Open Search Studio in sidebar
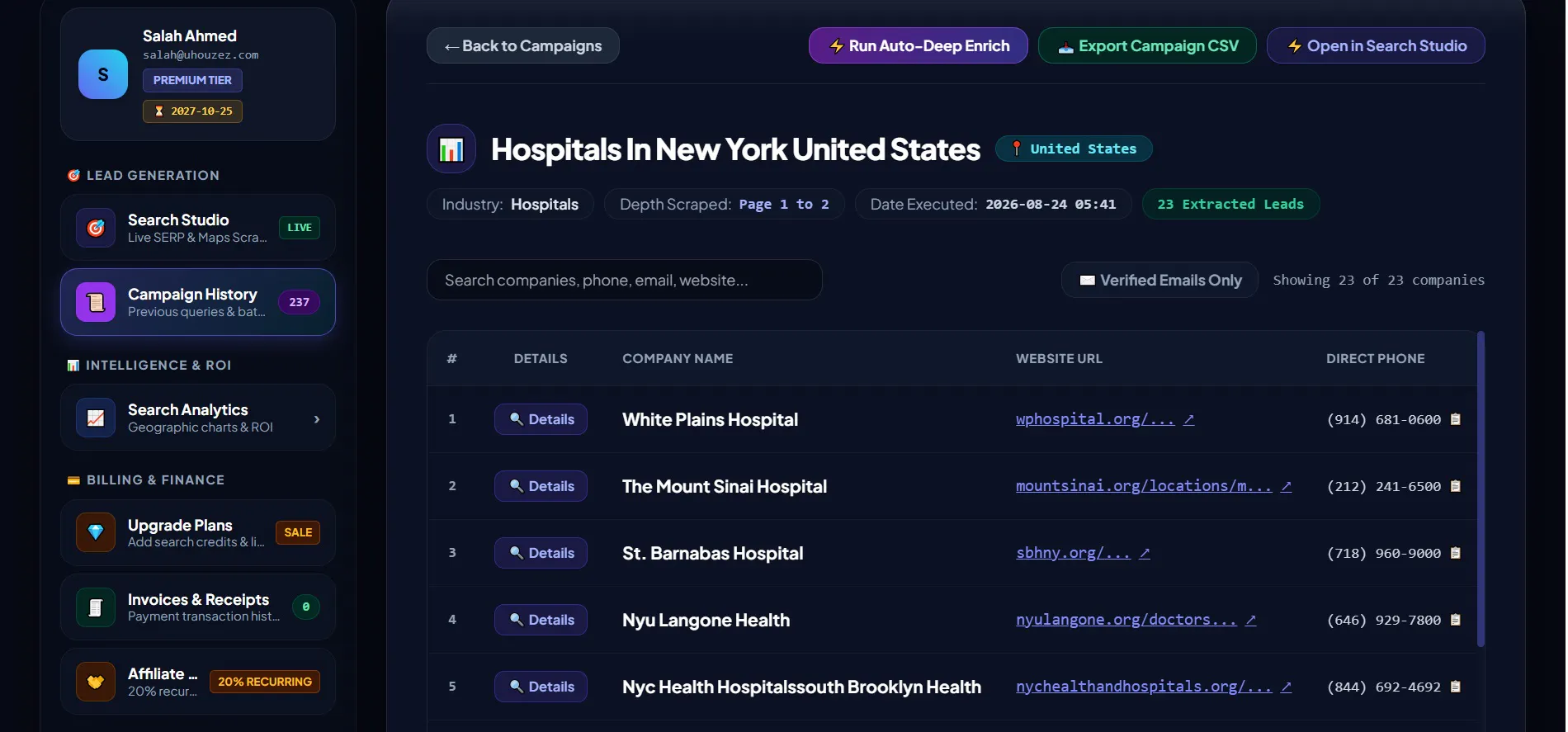This screenshot has width=1568, height=732. (198, 228)
